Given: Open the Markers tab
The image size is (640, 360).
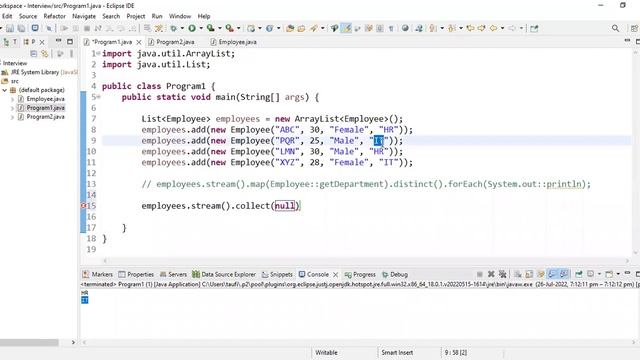Looking at the screenshot, I should [x=98, y=274].
